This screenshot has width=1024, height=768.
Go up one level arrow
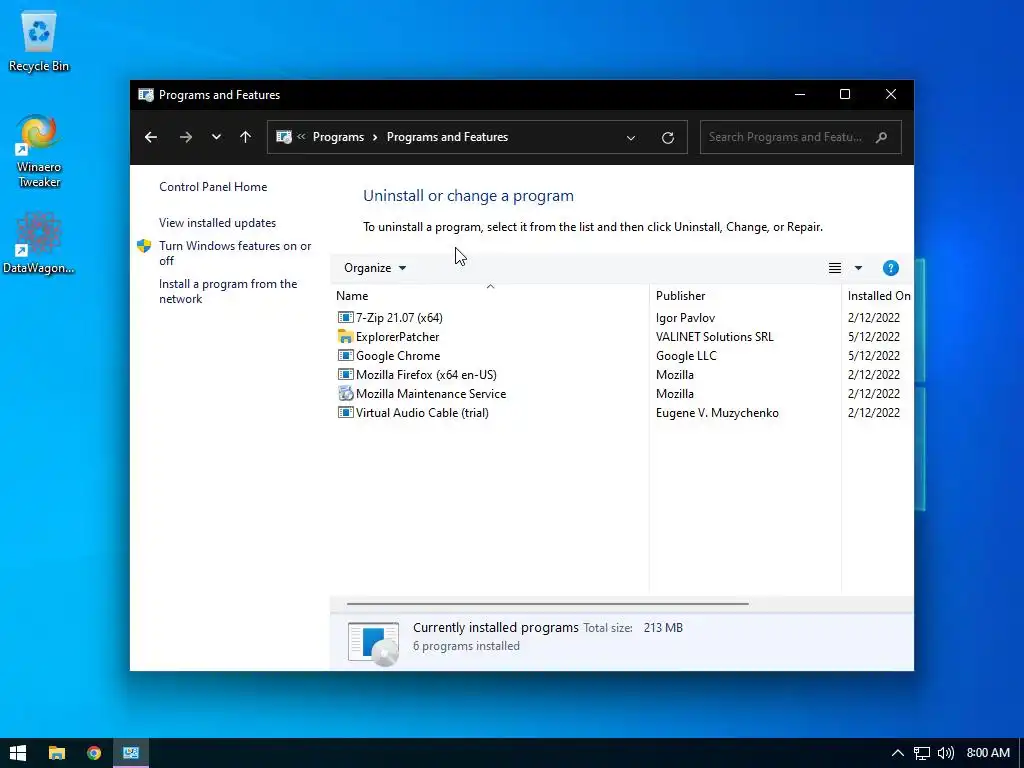point(246,137)
